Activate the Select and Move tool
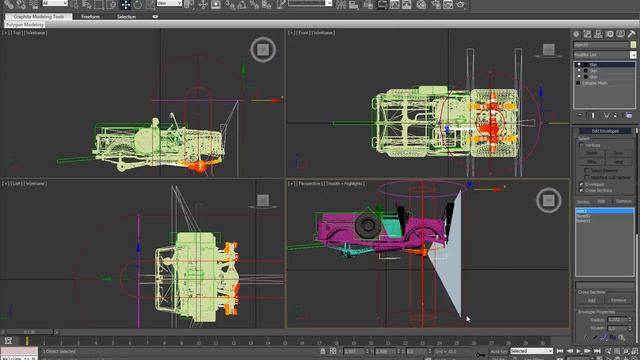 click(x=125, y=5)
